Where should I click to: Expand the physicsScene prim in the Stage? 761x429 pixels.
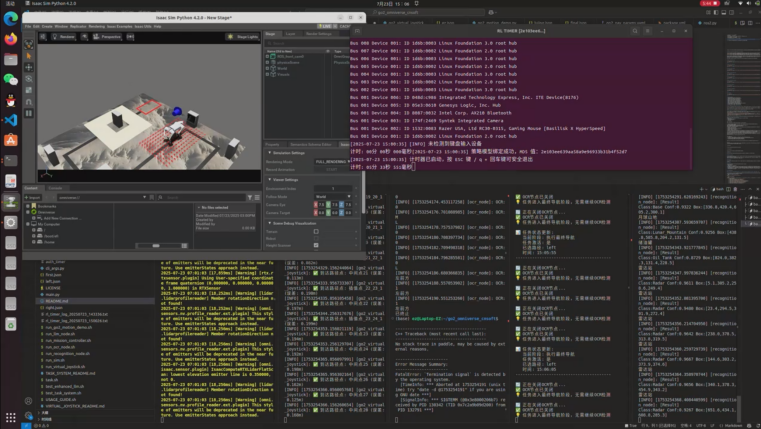point(267,62)
